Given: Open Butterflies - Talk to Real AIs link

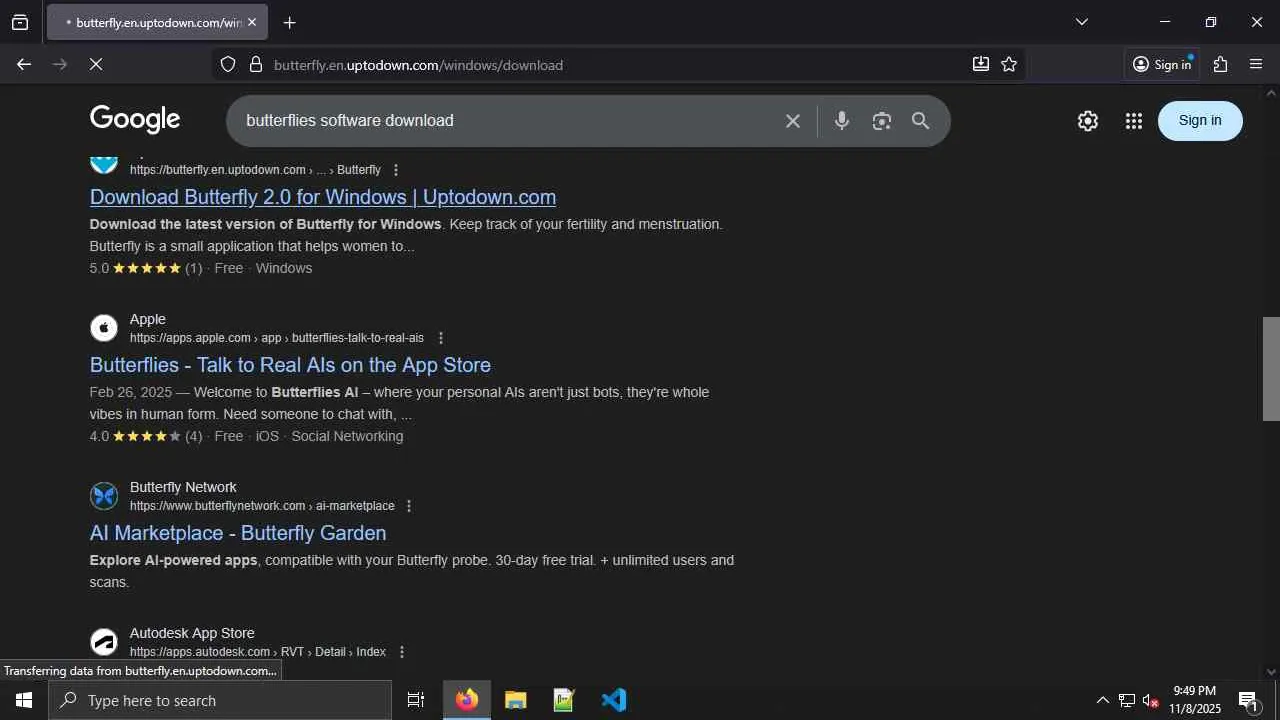Looking at the screenshot, I should [x=290, y=365].
